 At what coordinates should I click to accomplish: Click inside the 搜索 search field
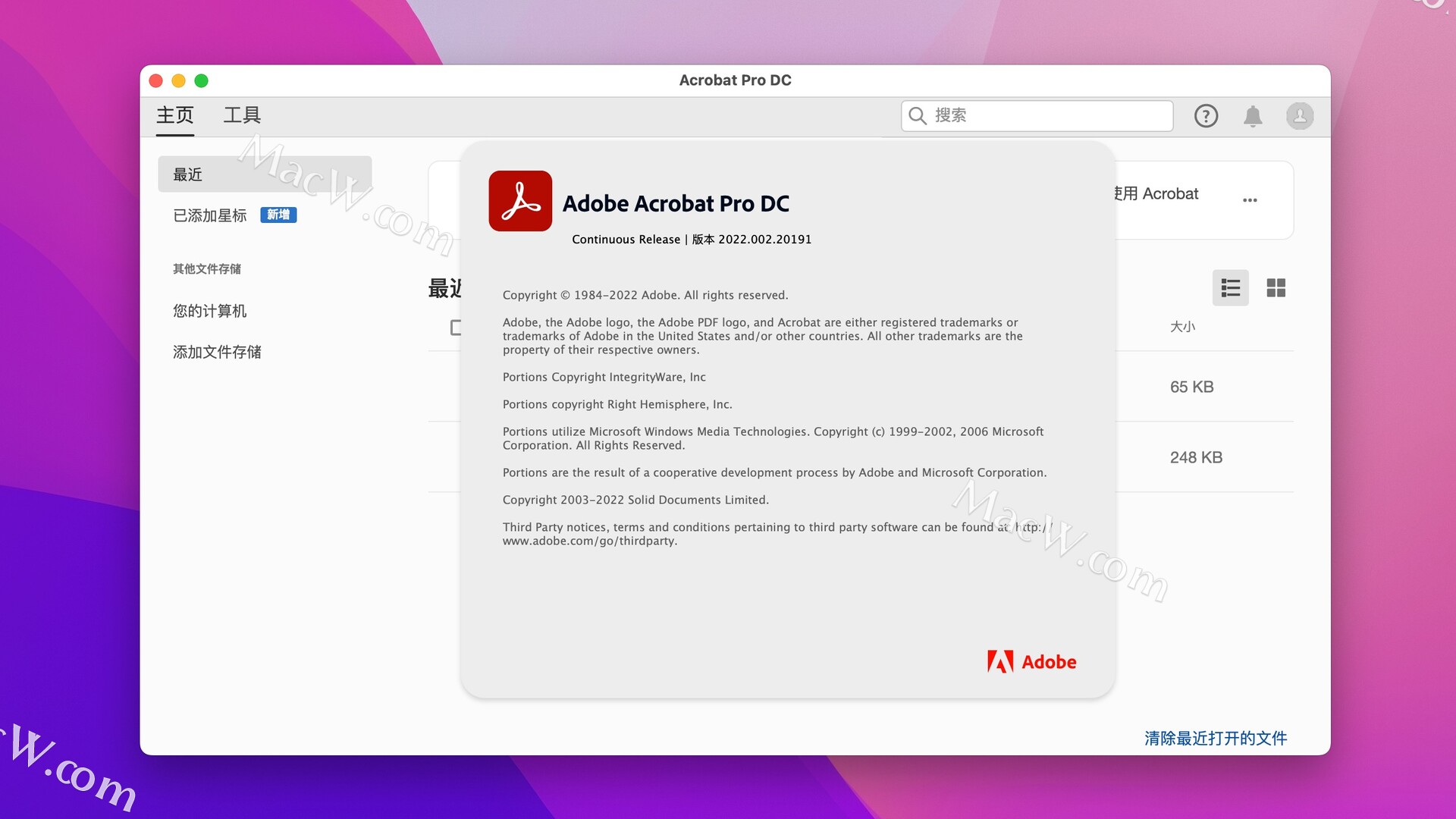pyautogui.click(x=1031, y=115)
